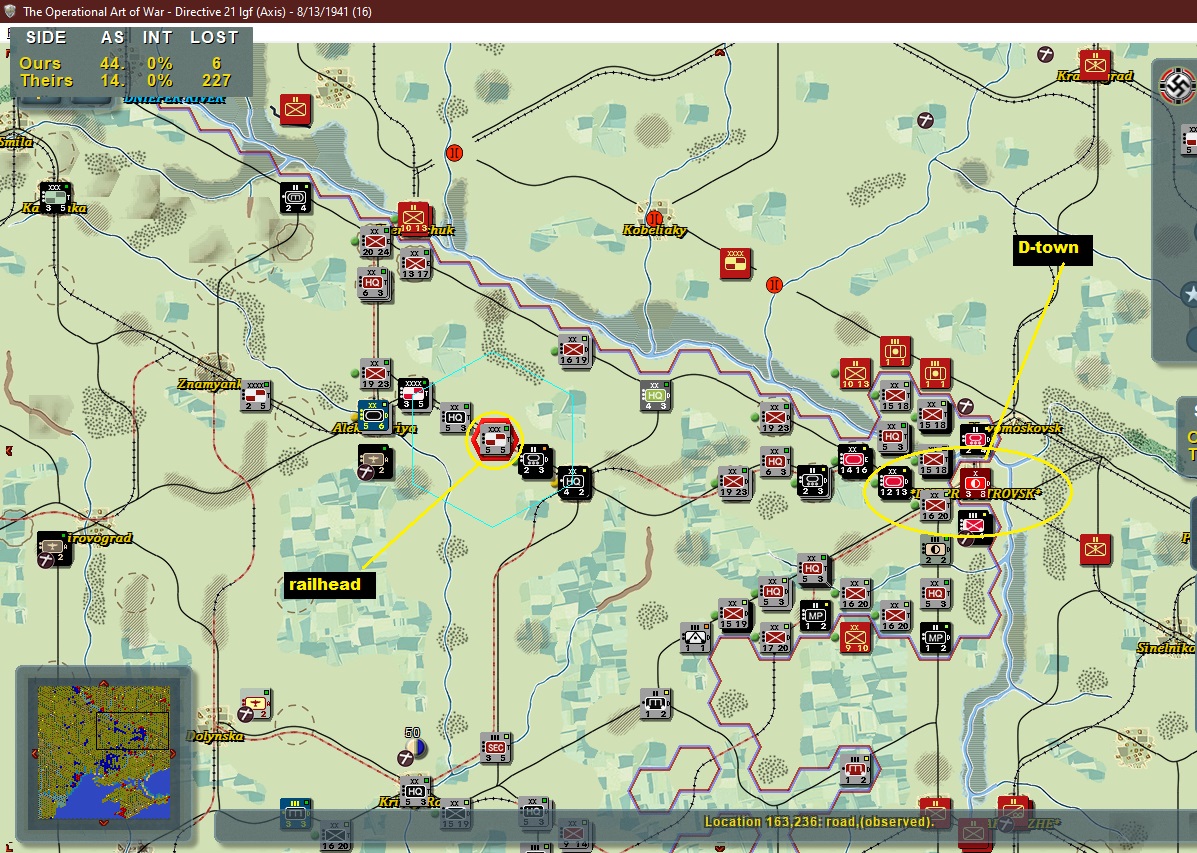Select the black counter at Novomoskovsk
The image size is (1197, 853).
point(975,438)
